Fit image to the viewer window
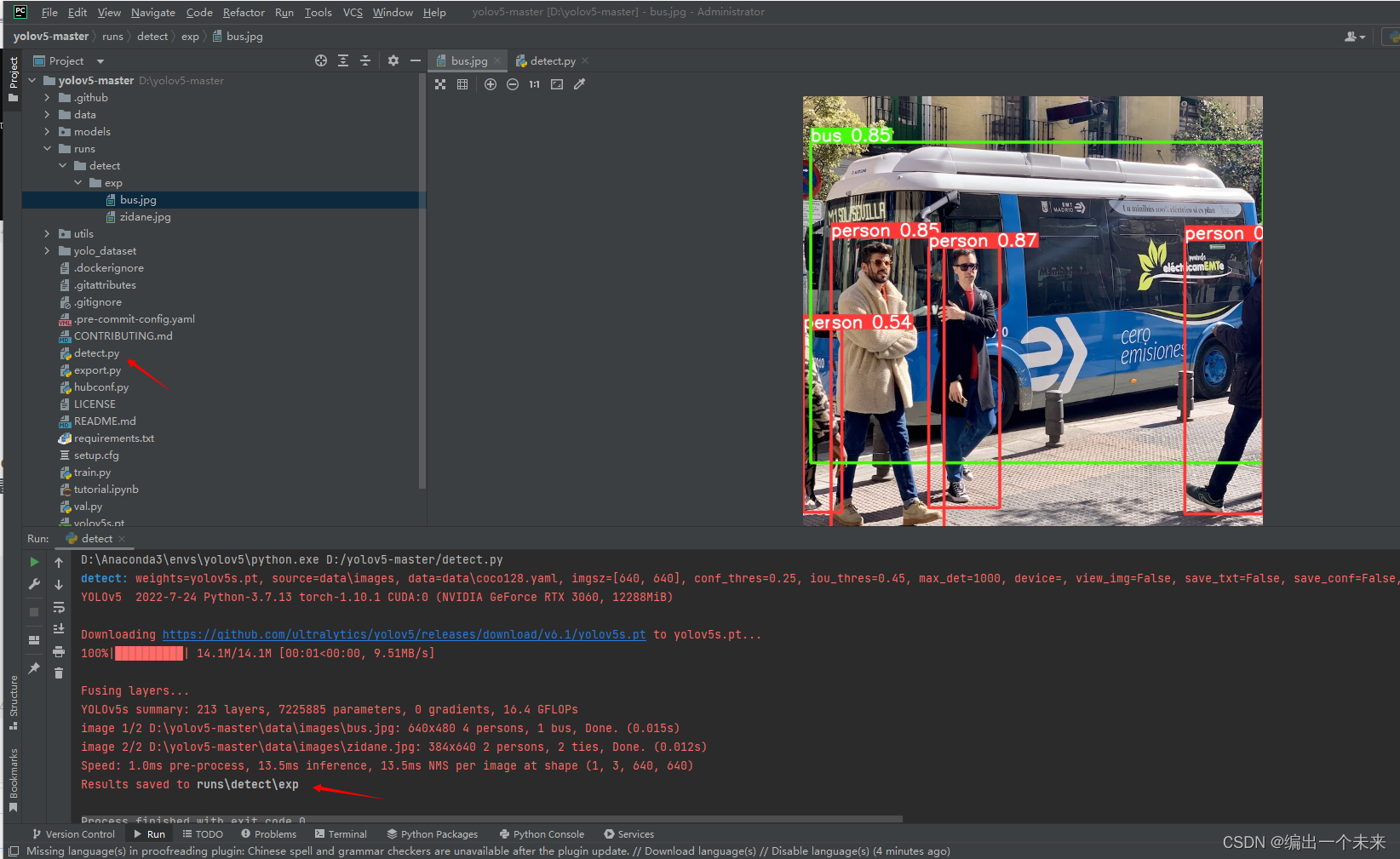 557,84
